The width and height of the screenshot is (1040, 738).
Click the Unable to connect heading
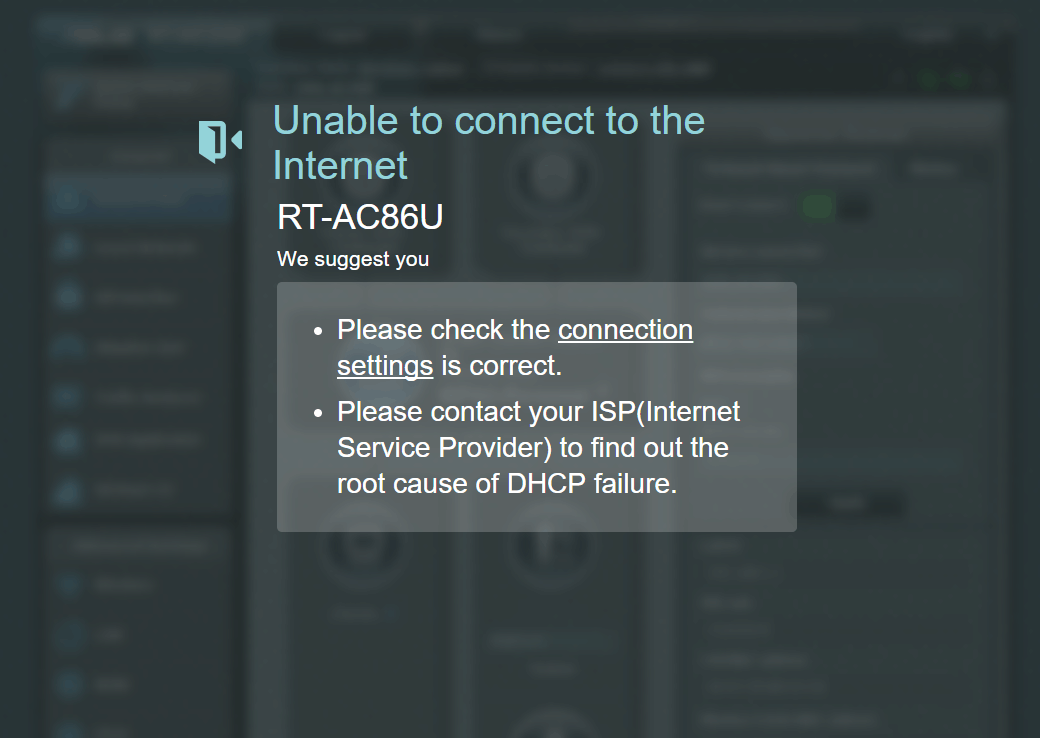[x=488, y=143]
